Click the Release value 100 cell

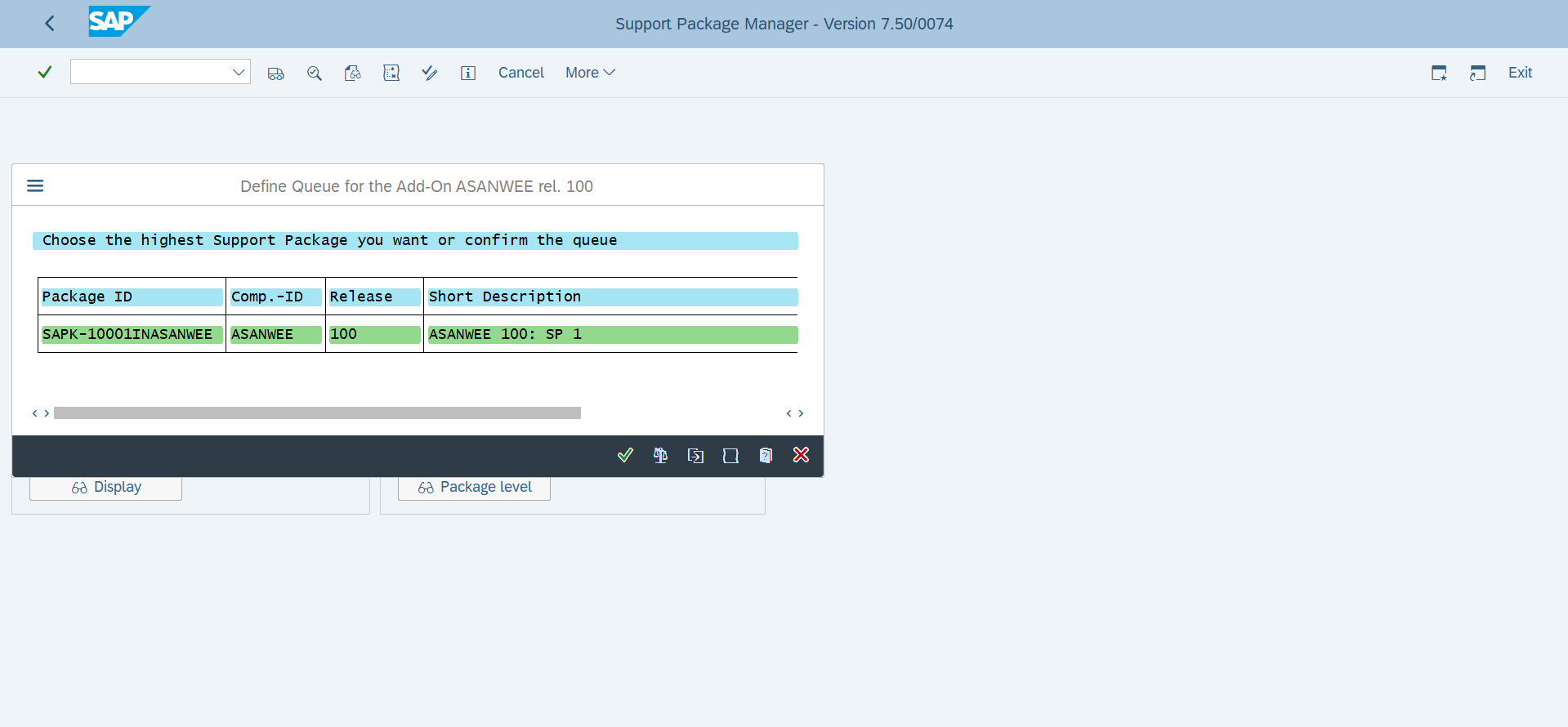[374, 334]
